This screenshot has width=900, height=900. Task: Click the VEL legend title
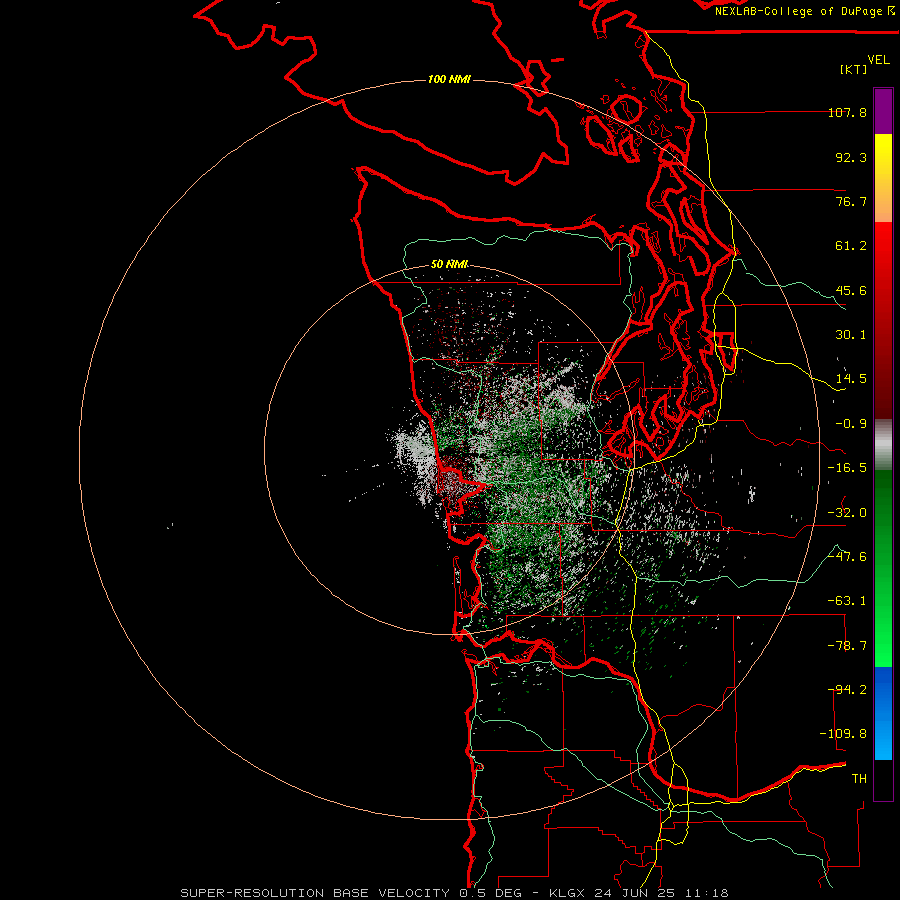(878, 60)
